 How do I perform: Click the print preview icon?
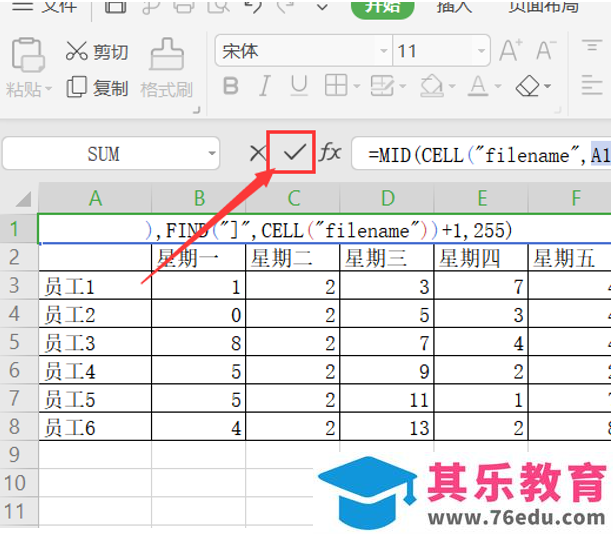218,7
